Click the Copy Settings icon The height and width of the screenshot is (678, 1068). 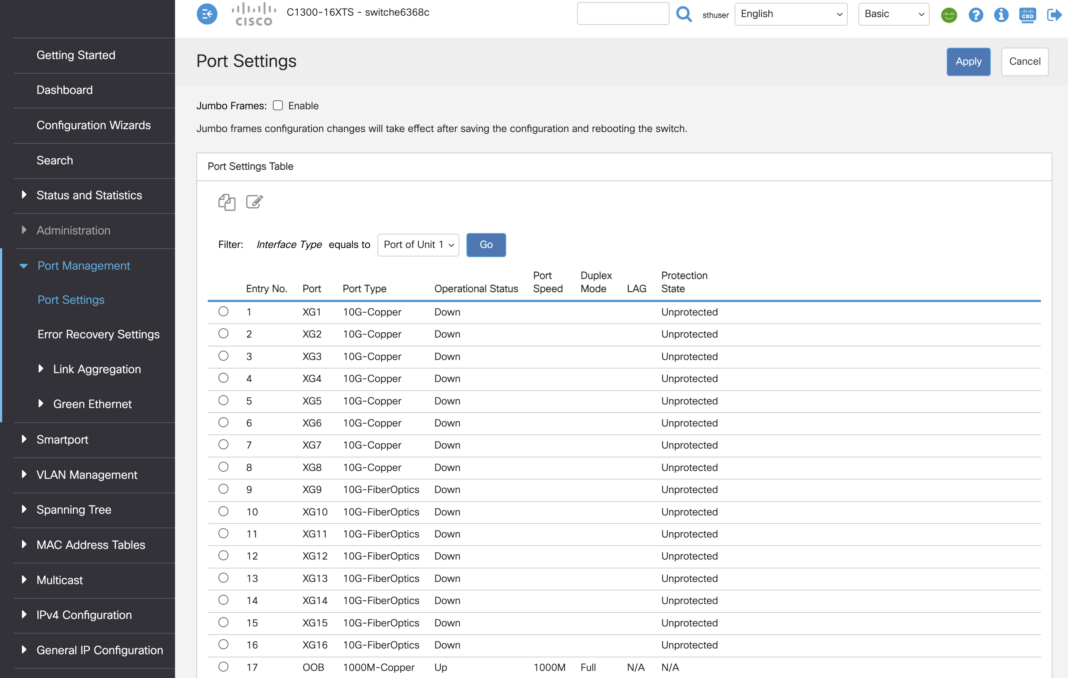click(227, 202)
